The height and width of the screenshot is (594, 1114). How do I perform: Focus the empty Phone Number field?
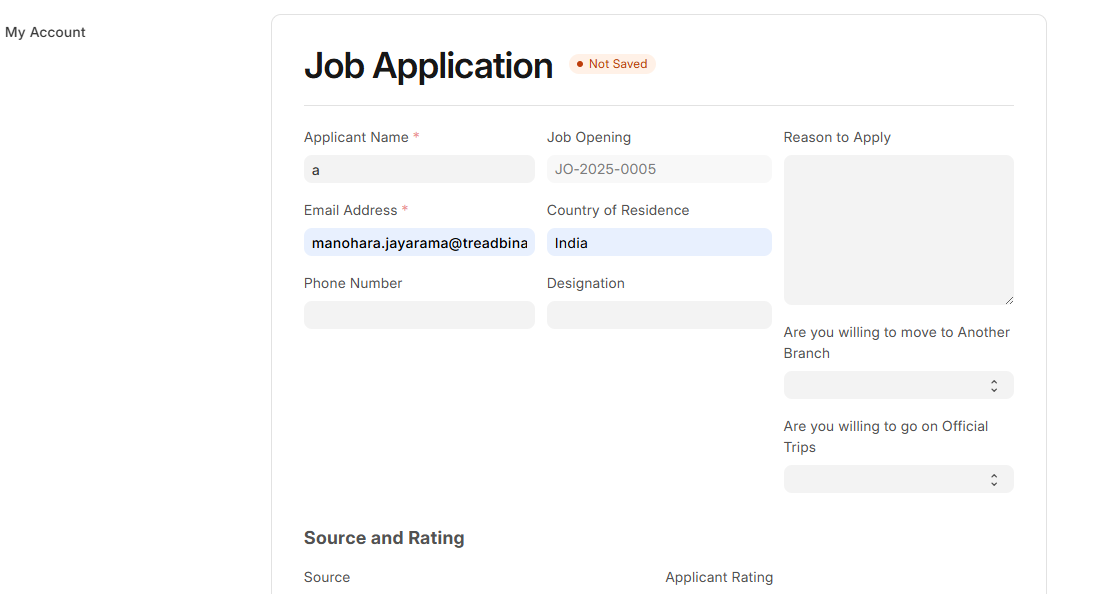click(419, 315)
